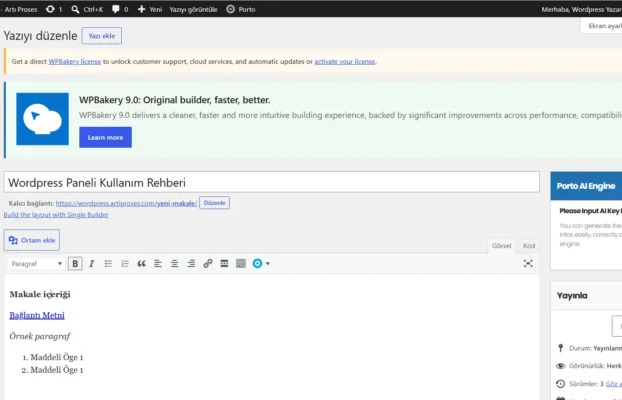The height and width of the screenshot is (400, 622).
Task: Click the Learn more button
Action: (105, 137)
